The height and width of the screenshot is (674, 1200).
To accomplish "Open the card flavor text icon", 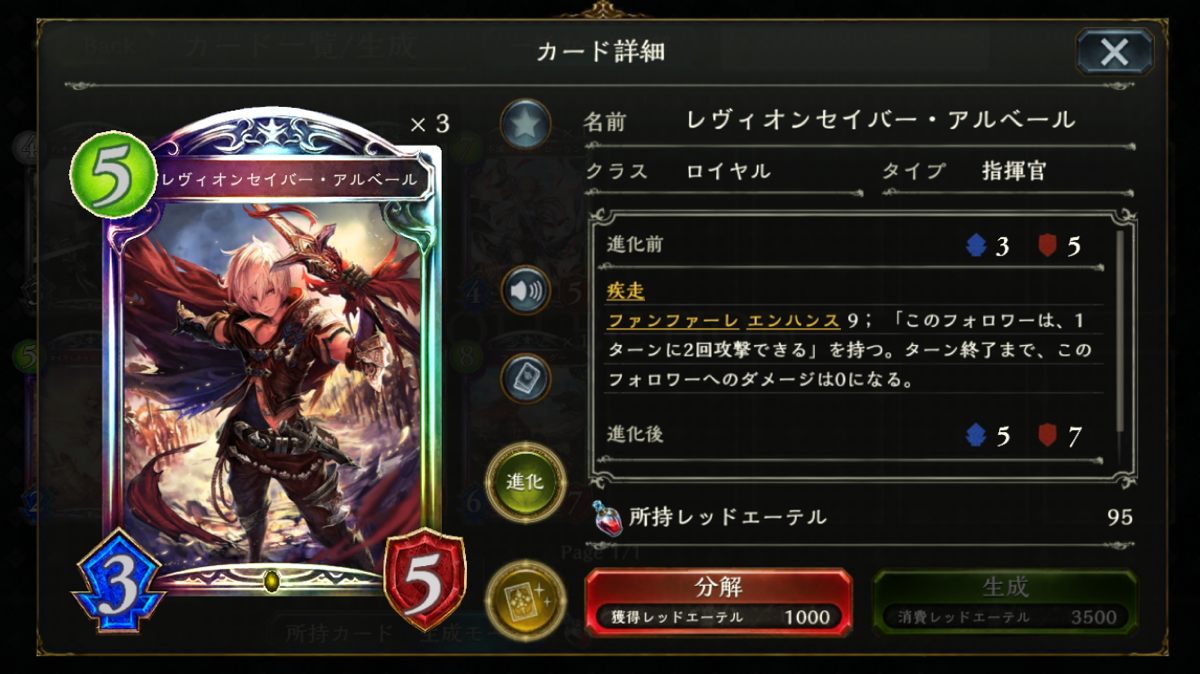I will (x=526, y=379).
